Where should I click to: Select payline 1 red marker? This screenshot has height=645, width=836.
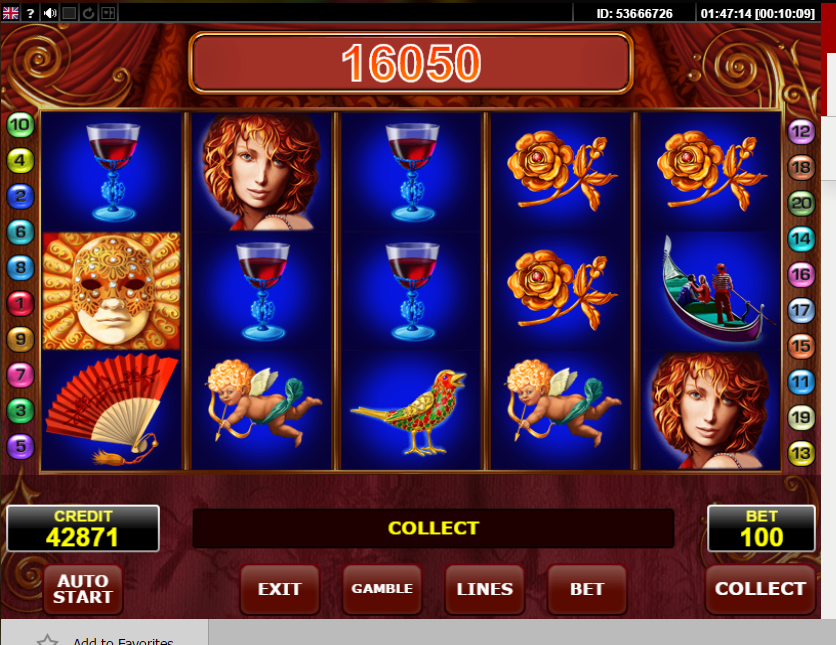pos(20,303)
